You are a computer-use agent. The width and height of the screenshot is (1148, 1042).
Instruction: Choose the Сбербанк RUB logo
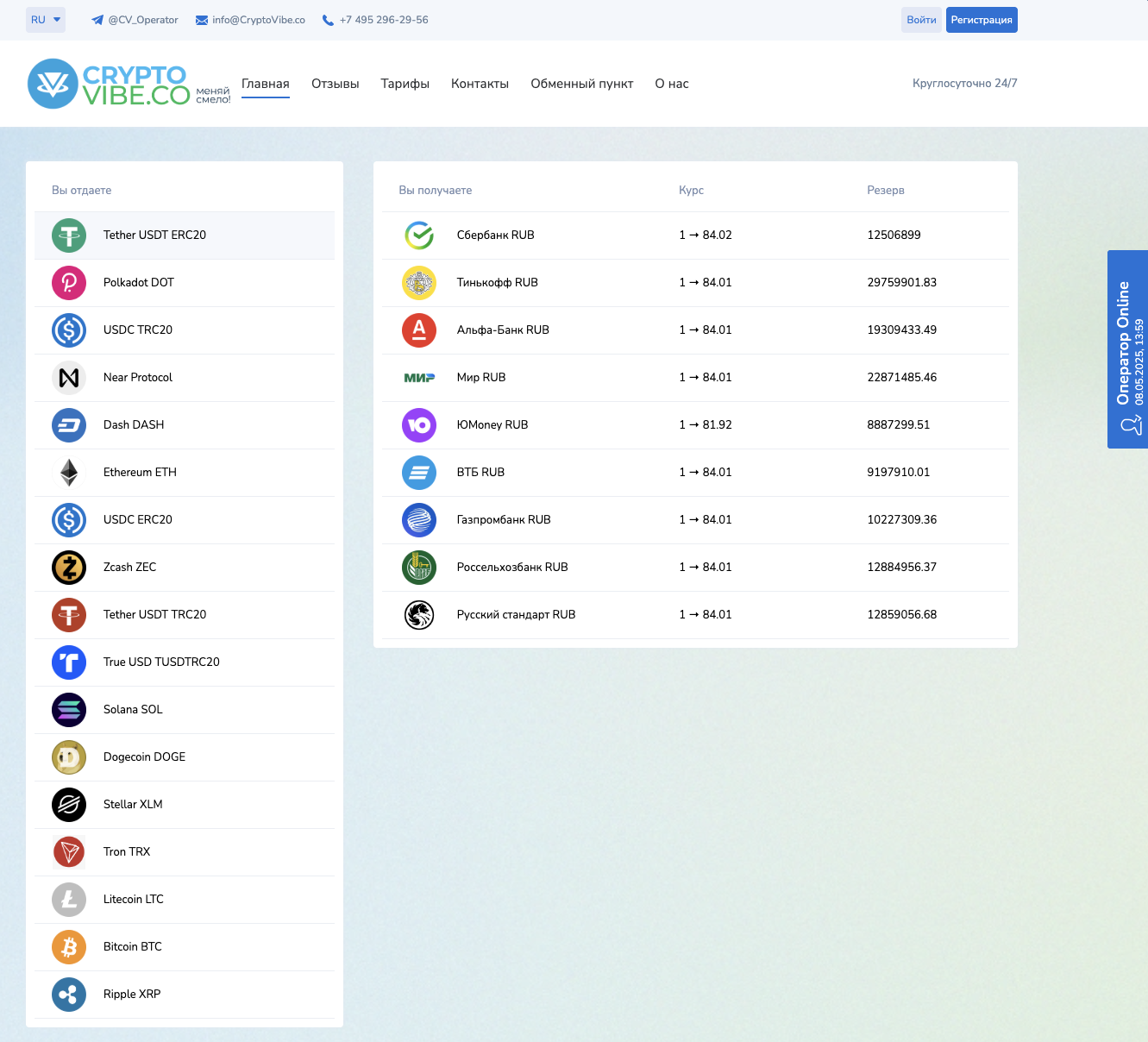click(x=419, y=235)
